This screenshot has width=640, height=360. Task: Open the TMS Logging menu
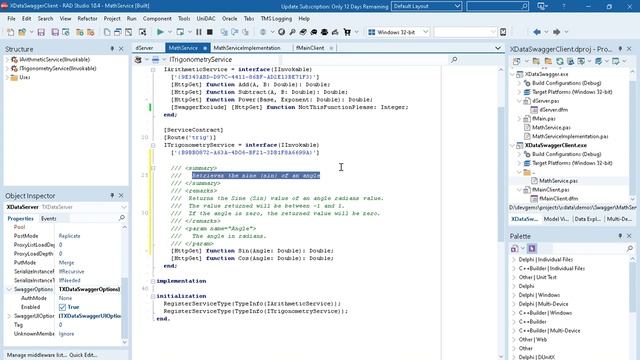pyautogui.click(x=276, y=19)
